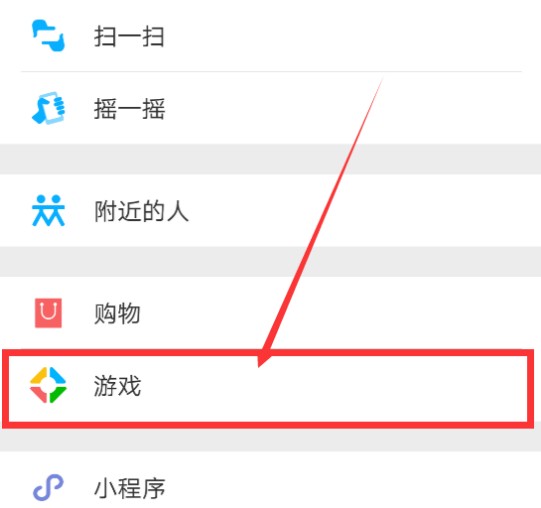Tap the 附近的人 people nearby icon
Screen dimensions: 541x508
(x=48, y=211)
